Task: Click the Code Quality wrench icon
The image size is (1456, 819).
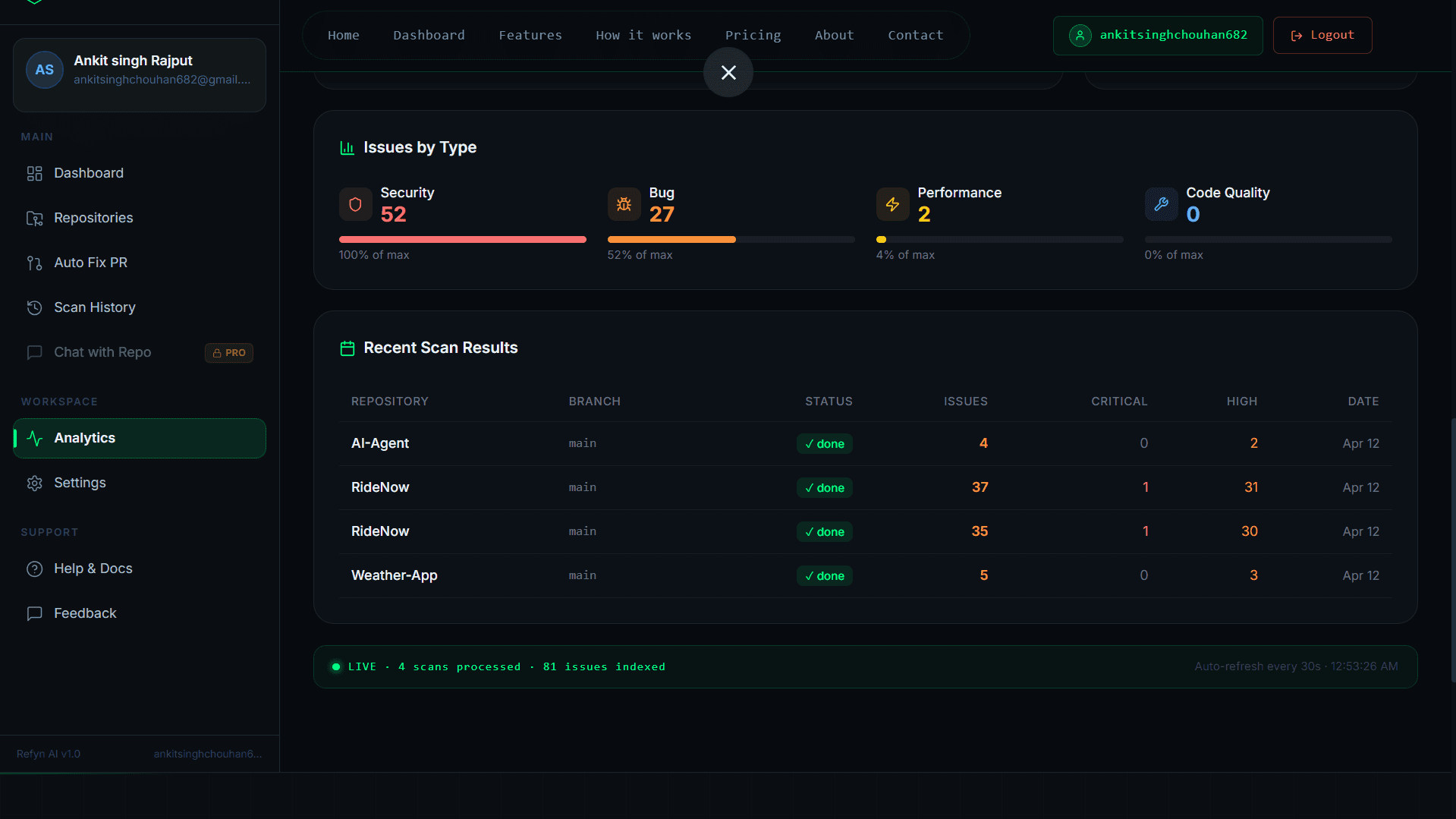Action: (1161, 204)
